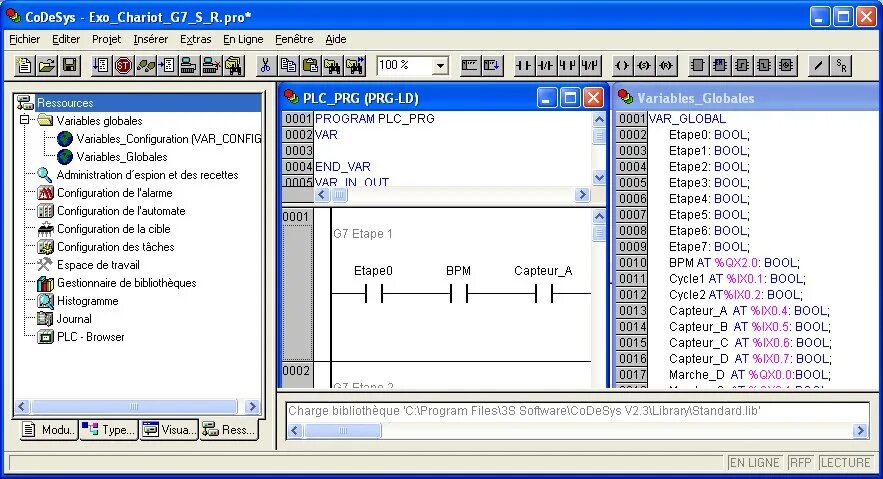Insert a negated contact
This screenshot has height=479, width=883.
point(546,66)
